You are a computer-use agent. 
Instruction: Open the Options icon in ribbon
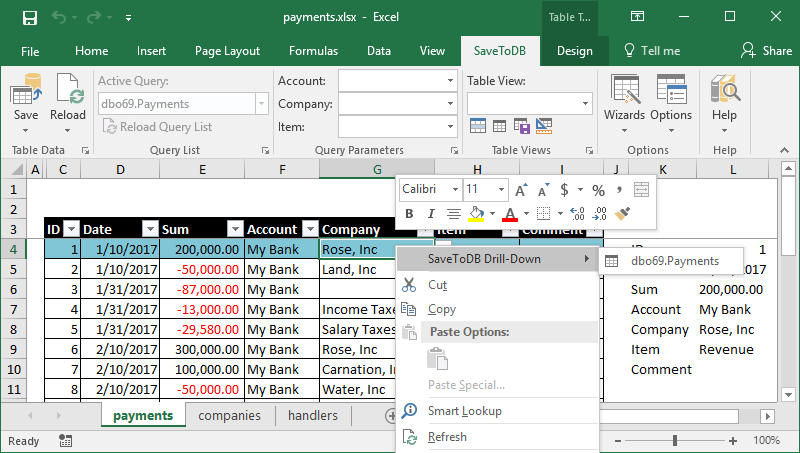click(671, 89)
